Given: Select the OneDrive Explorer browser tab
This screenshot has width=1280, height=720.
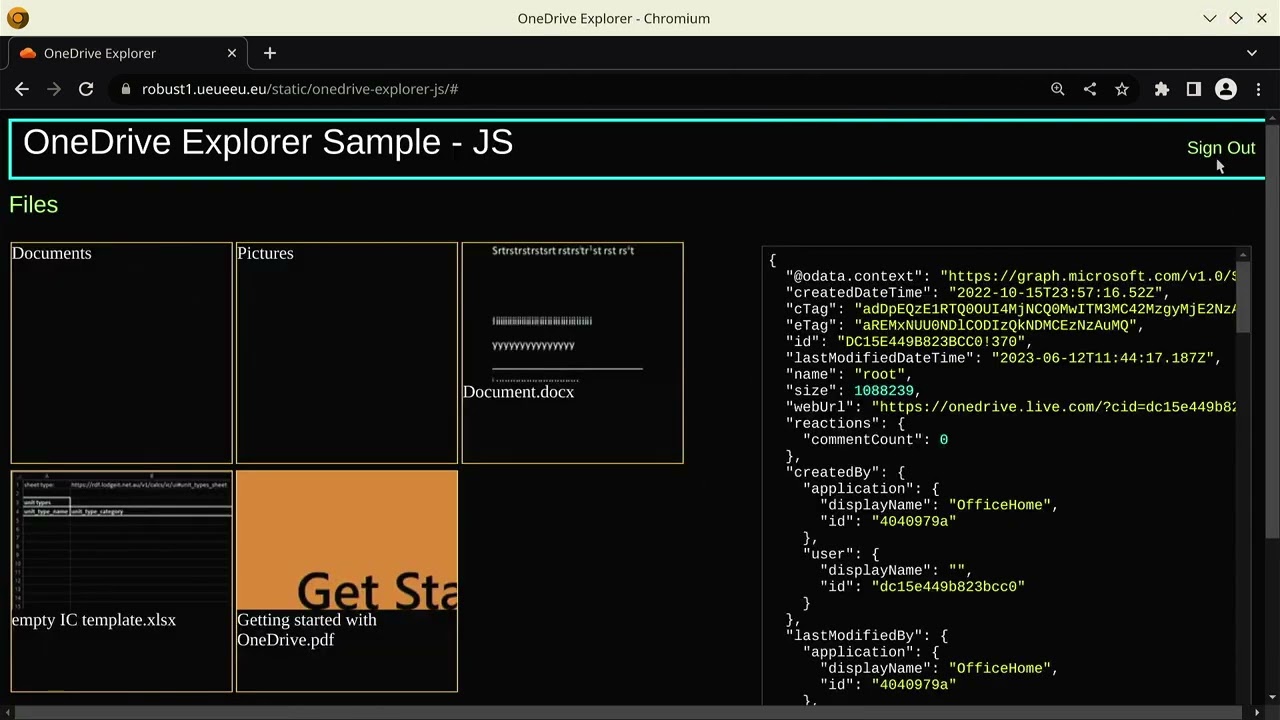Looking at the screenshot, I should tap(128, 53).
